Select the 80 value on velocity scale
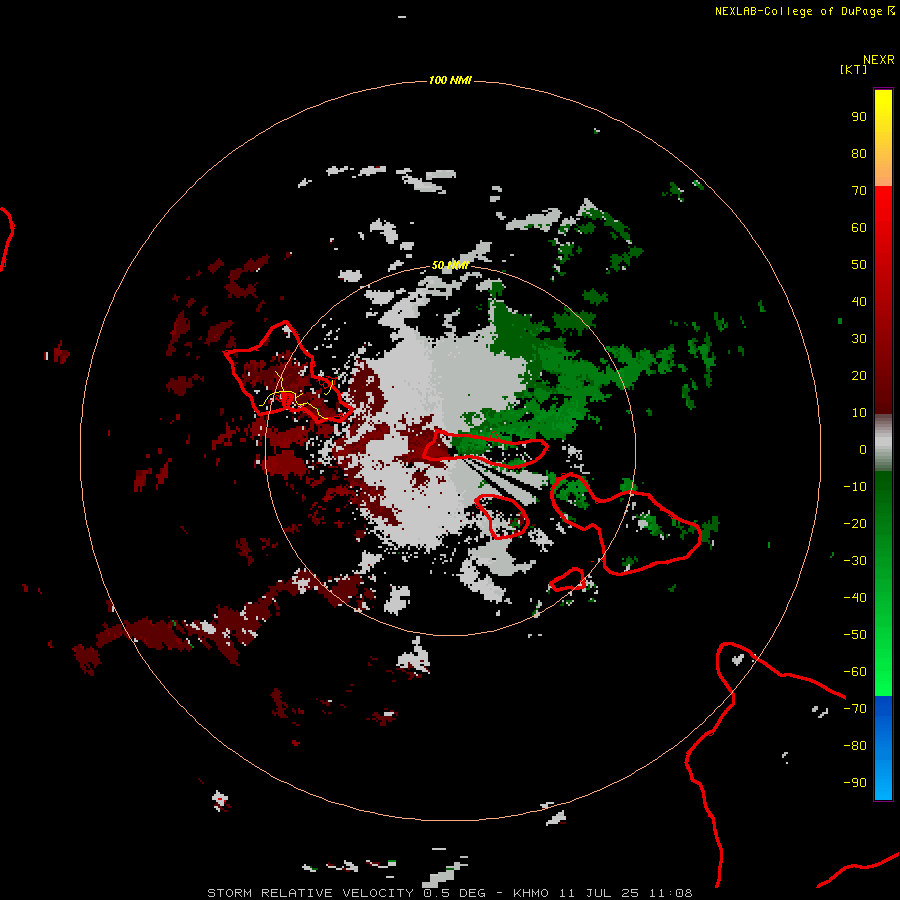 (x=859, y=154)
